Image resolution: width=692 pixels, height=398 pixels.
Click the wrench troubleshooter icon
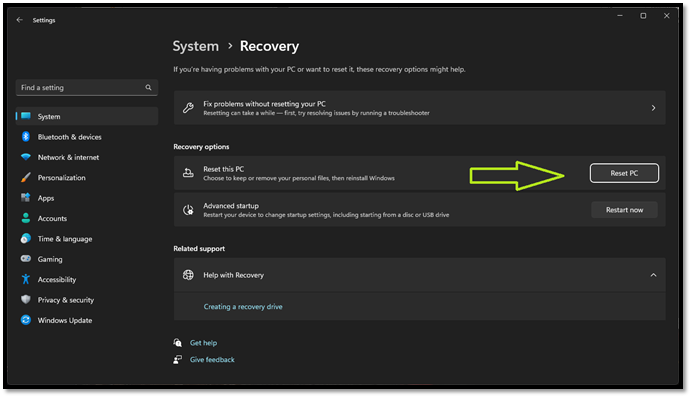188,108
